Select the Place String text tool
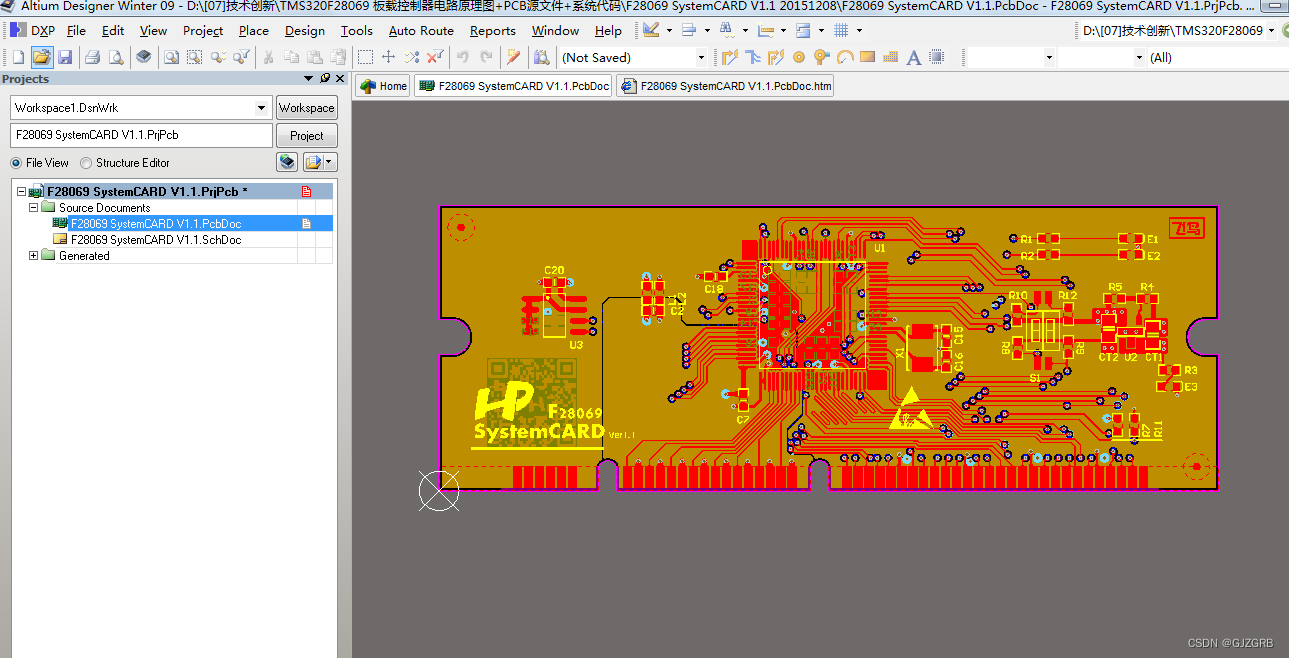 (913, 57)
